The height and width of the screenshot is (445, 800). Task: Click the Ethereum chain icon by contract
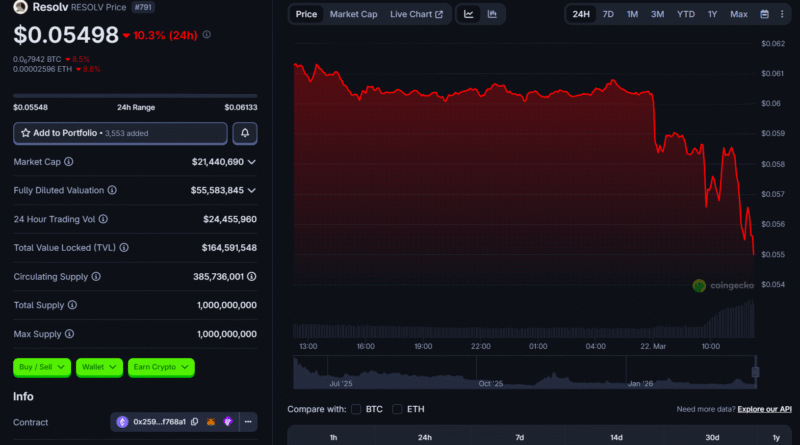click(x=122, y=422)
